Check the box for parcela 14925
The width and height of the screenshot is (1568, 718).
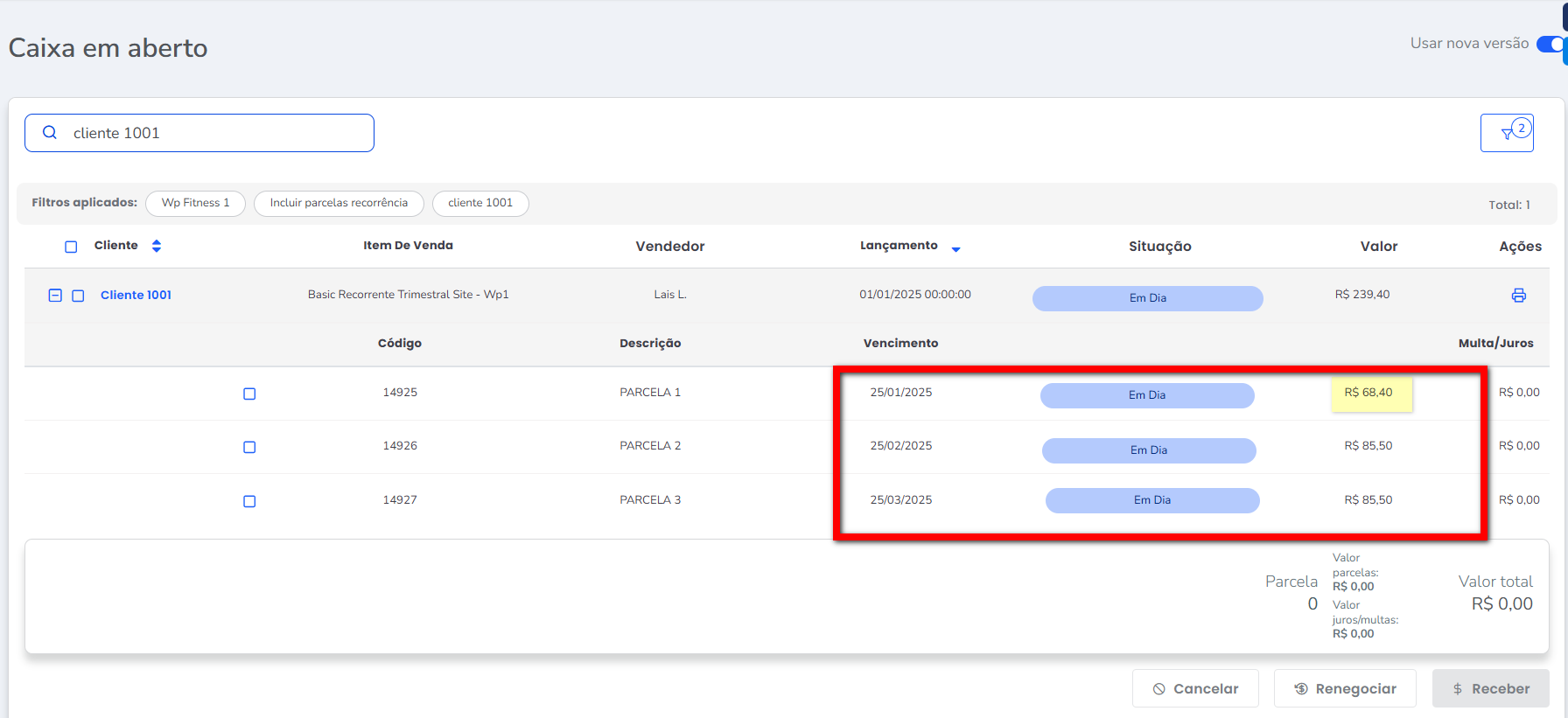pos(249,394)
